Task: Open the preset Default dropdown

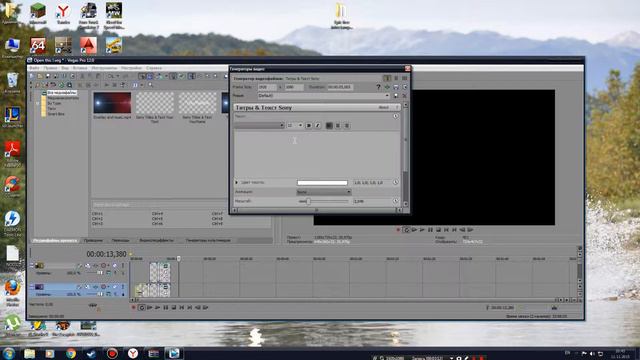Action: tap(323, 96)
